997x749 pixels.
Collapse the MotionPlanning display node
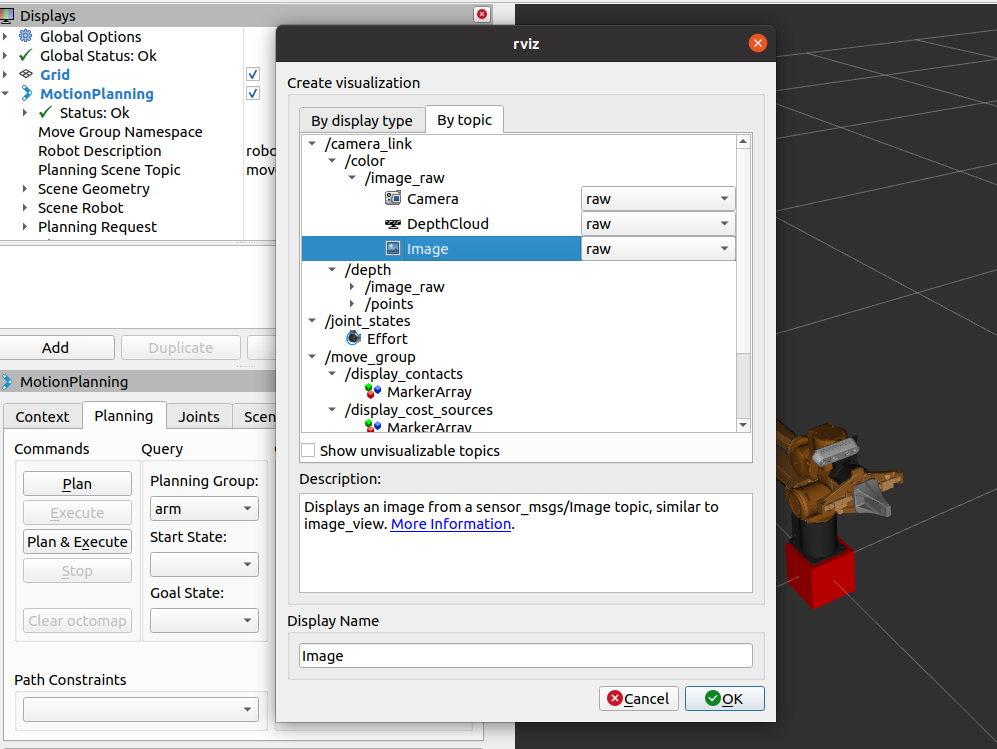pyautogui.click(x=5, y=93)
